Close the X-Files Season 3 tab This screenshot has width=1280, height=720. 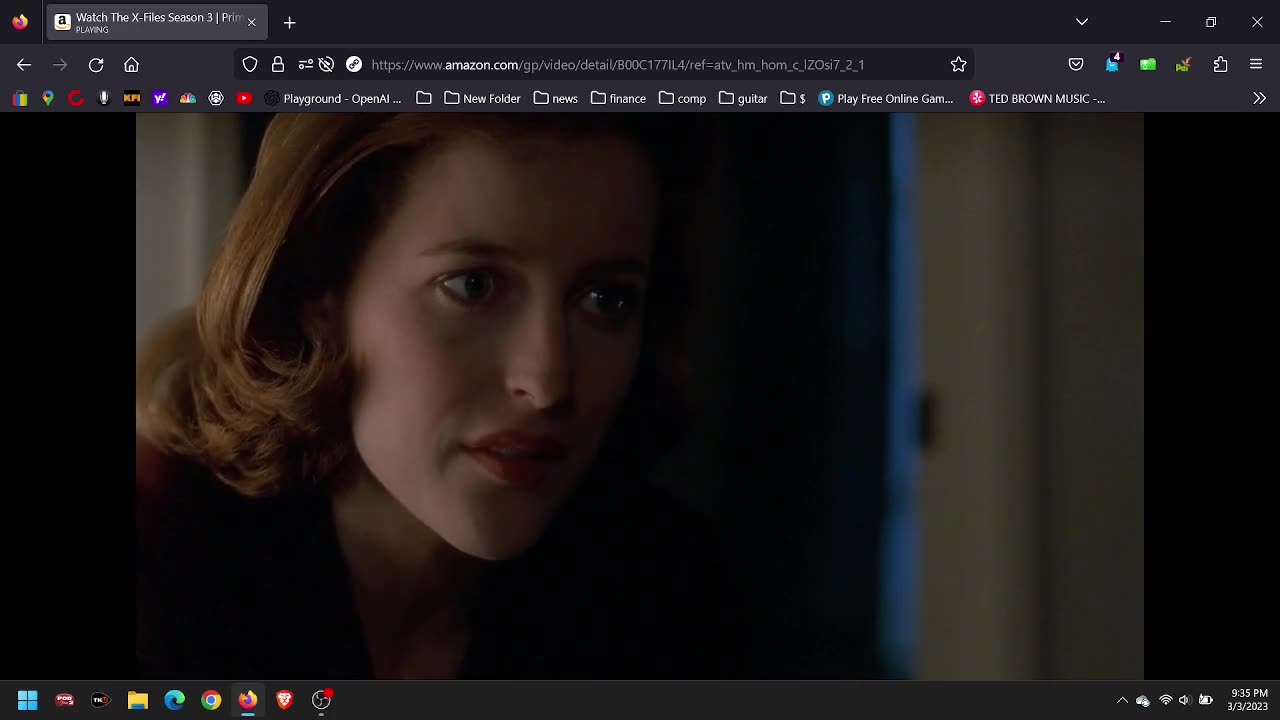pos(252,22)
